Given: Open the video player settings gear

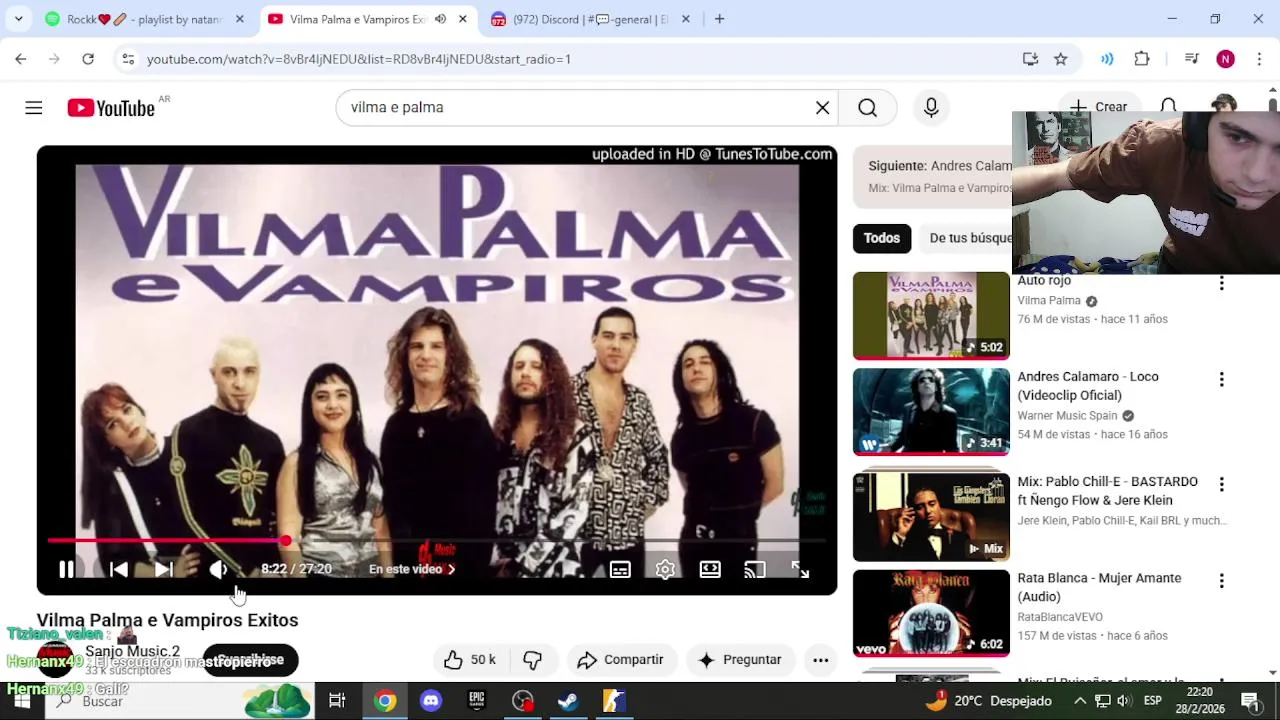Looking at the screenshot, I should click(x=665, y=569).
